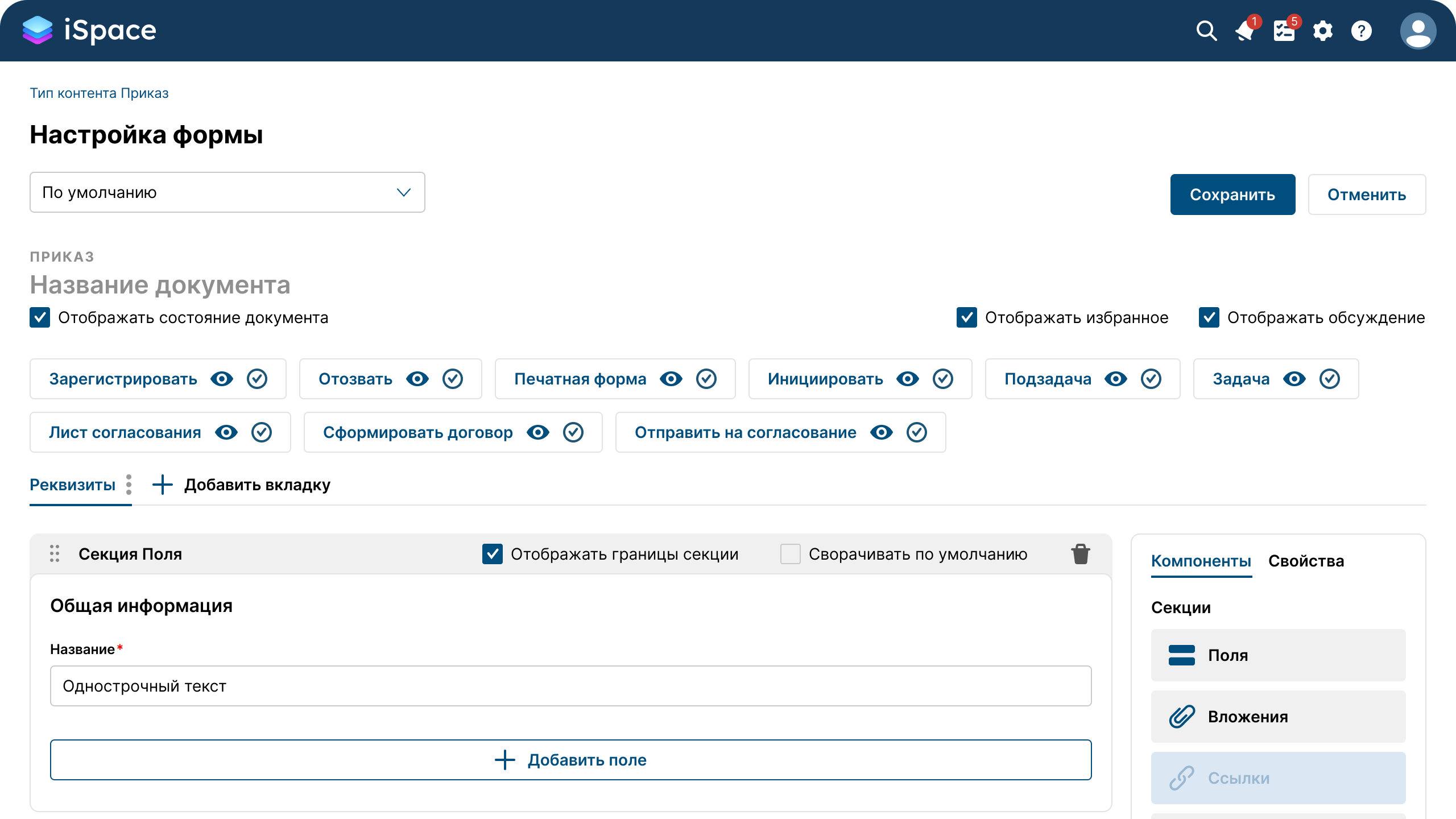This screenshot has width=1456, height=819.
Task: Open the help question mark icon
Action: point(1361,31)
